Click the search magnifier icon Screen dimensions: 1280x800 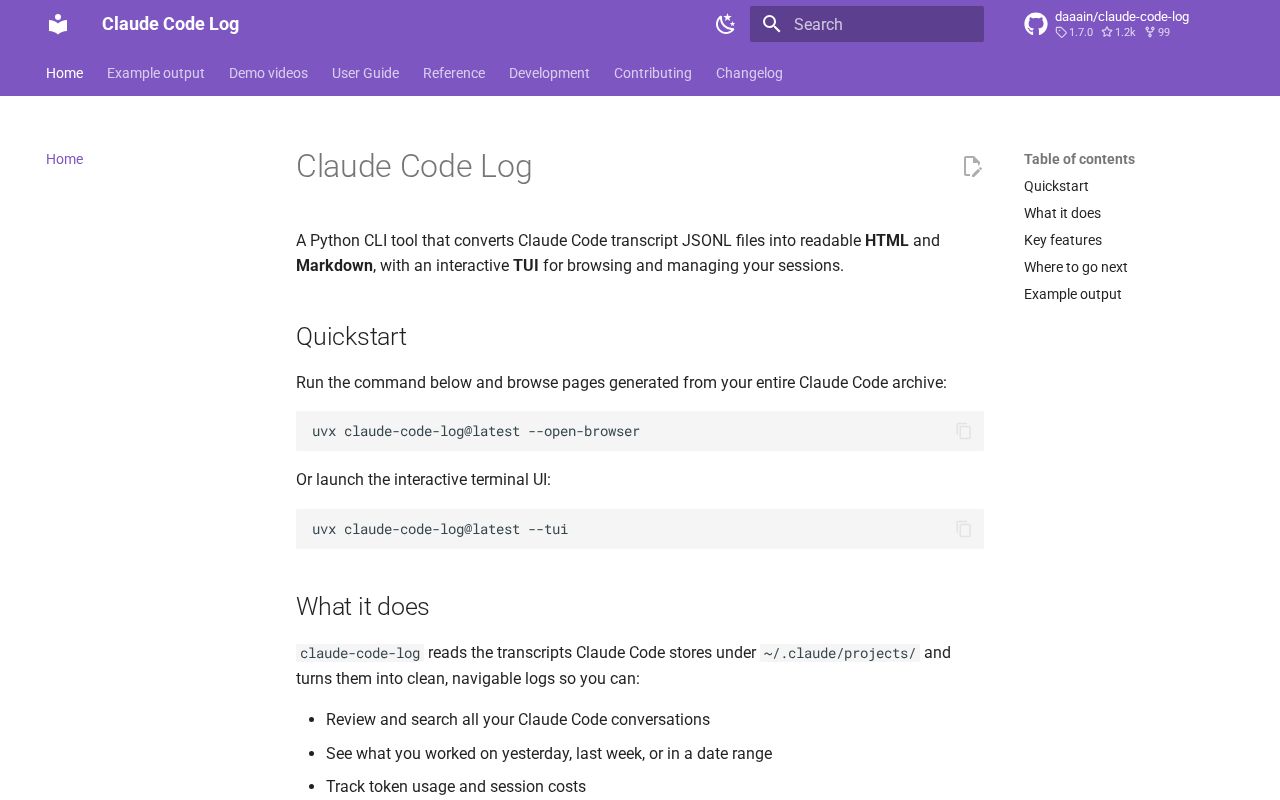coord(771,24)
